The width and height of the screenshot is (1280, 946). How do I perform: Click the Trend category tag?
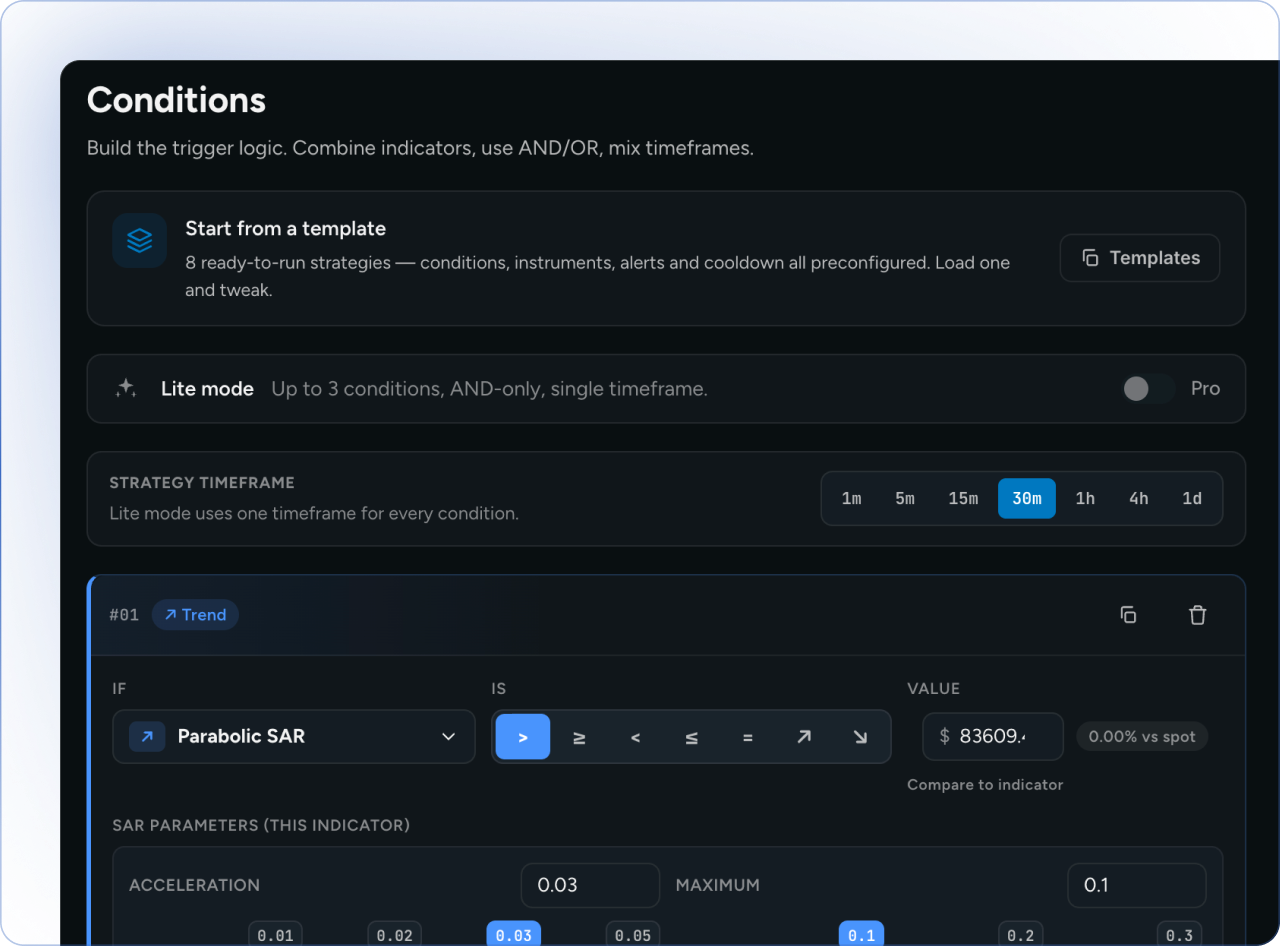(195, 615)
